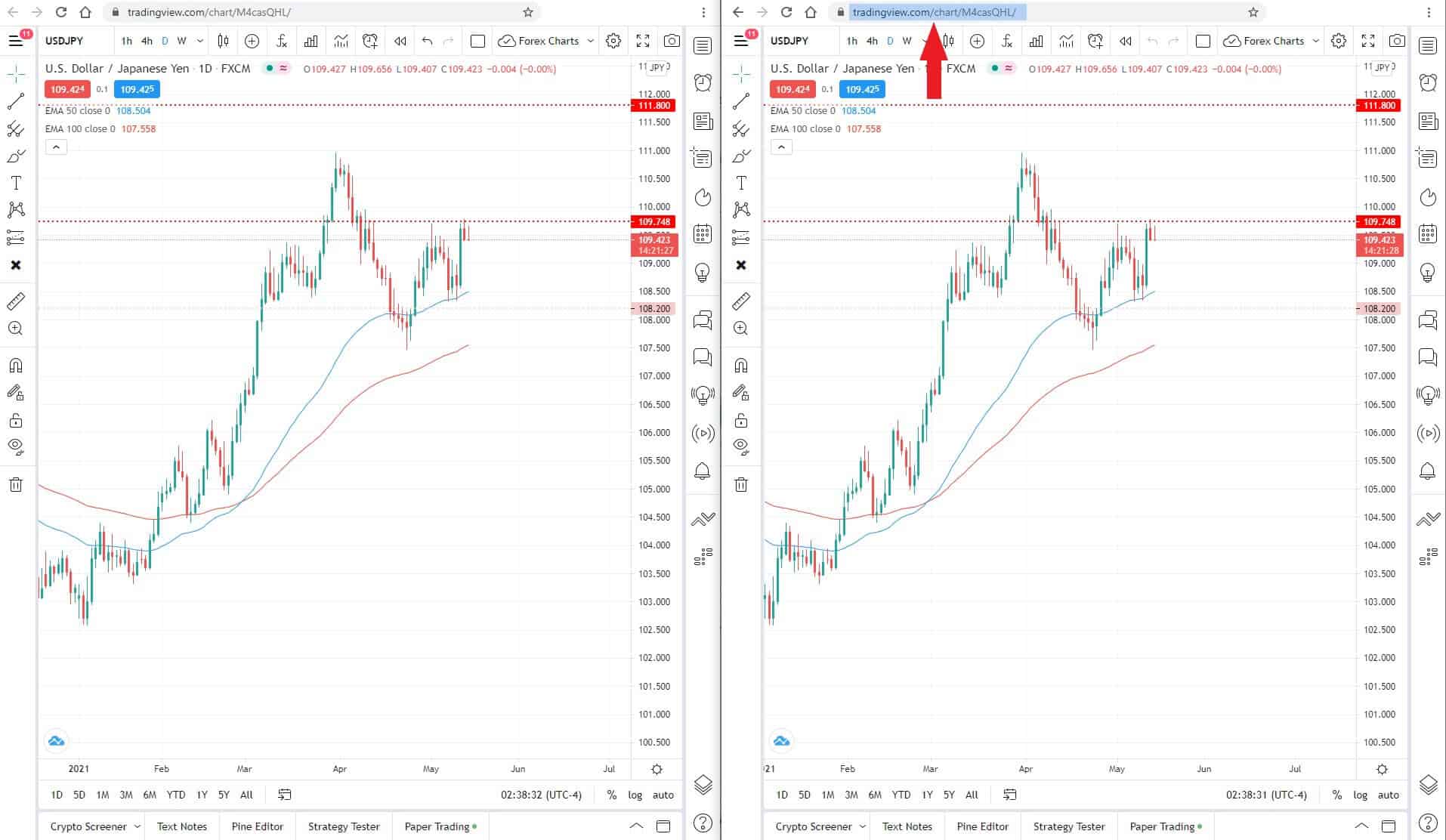
Task: Select the 1Y date range
Action: (x=201, y=795)
